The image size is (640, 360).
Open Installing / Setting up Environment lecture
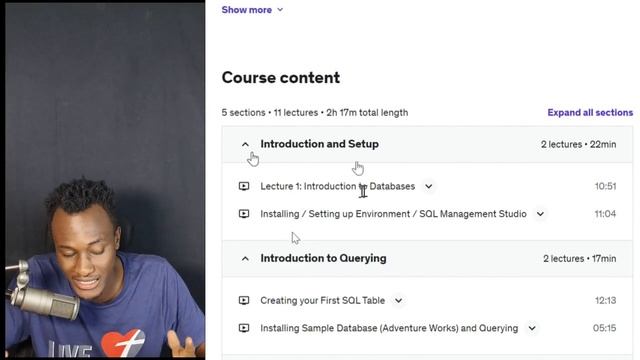click(x=393, y=214)
